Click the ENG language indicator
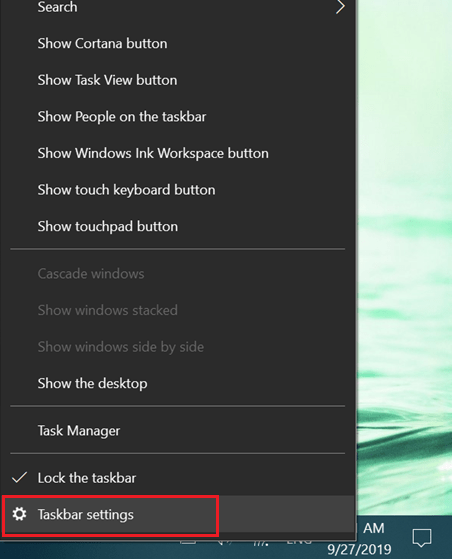The height and width of the screenshot is (559, 452). 299,542
